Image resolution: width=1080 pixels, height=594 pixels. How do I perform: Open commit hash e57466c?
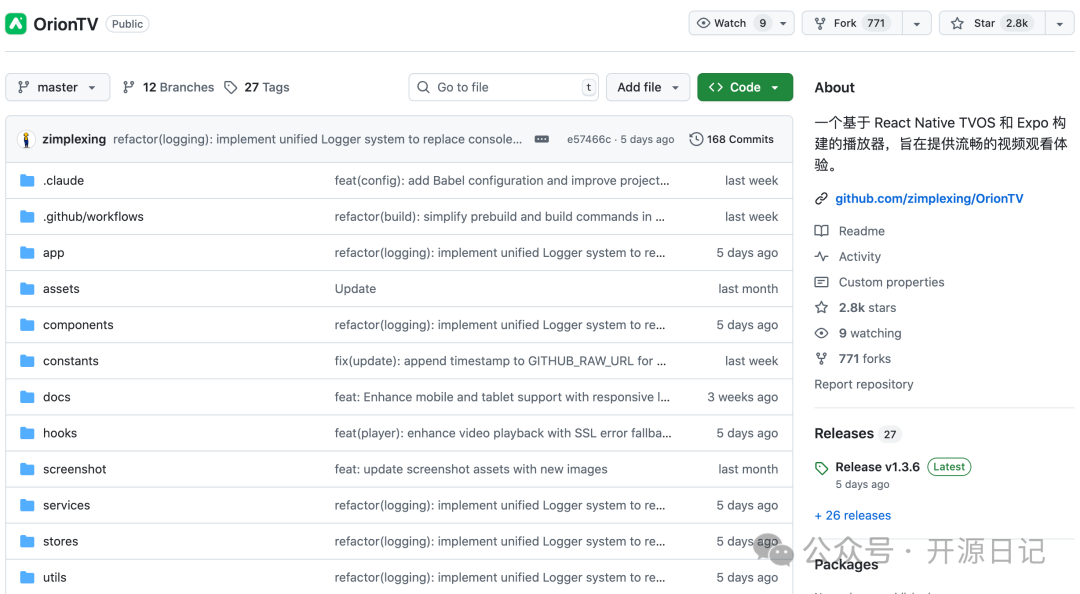[x=588, y=139]
